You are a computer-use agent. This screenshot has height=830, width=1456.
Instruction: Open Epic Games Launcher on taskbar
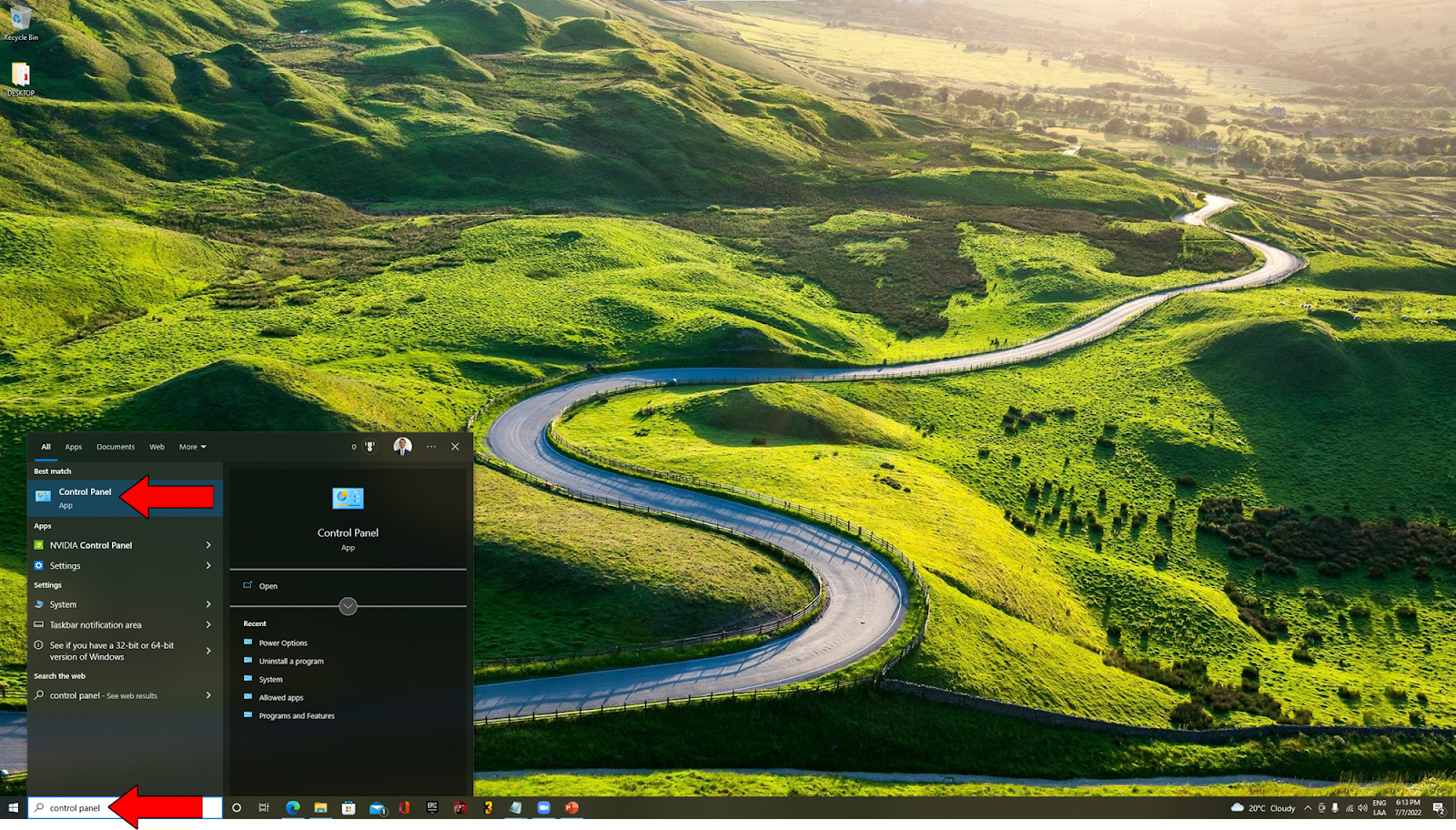pos(432,808)
